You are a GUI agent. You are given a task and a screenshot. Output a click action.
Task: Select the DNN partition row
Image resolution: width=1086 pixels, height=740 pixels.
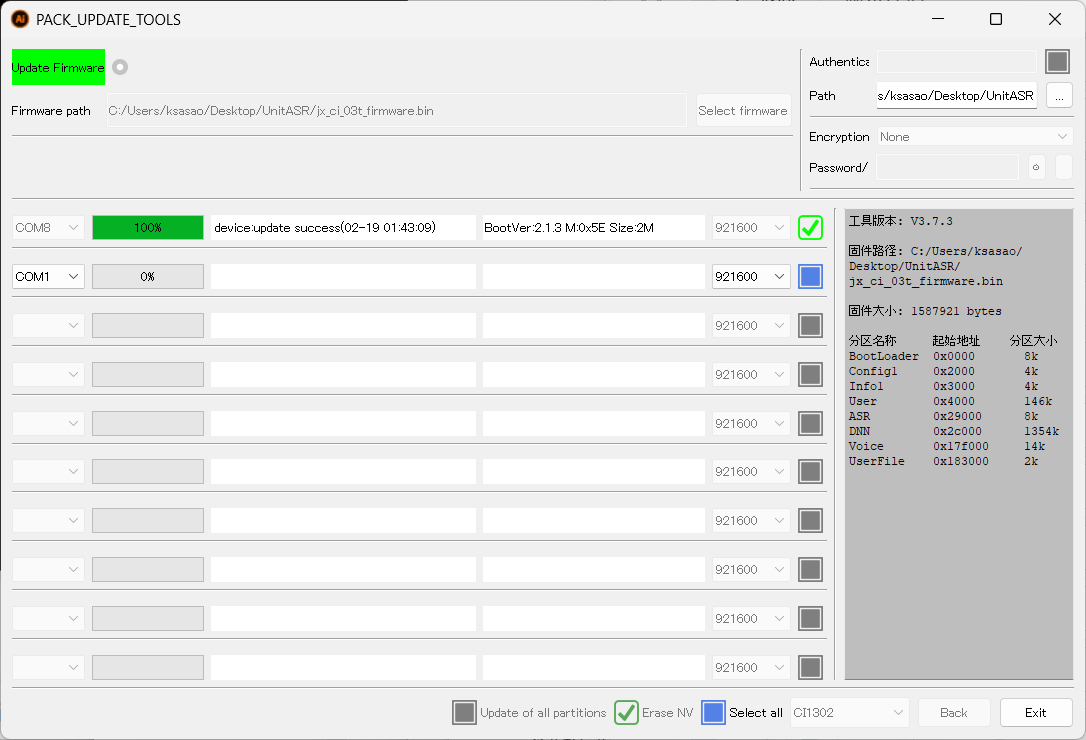tap(954, 431)
